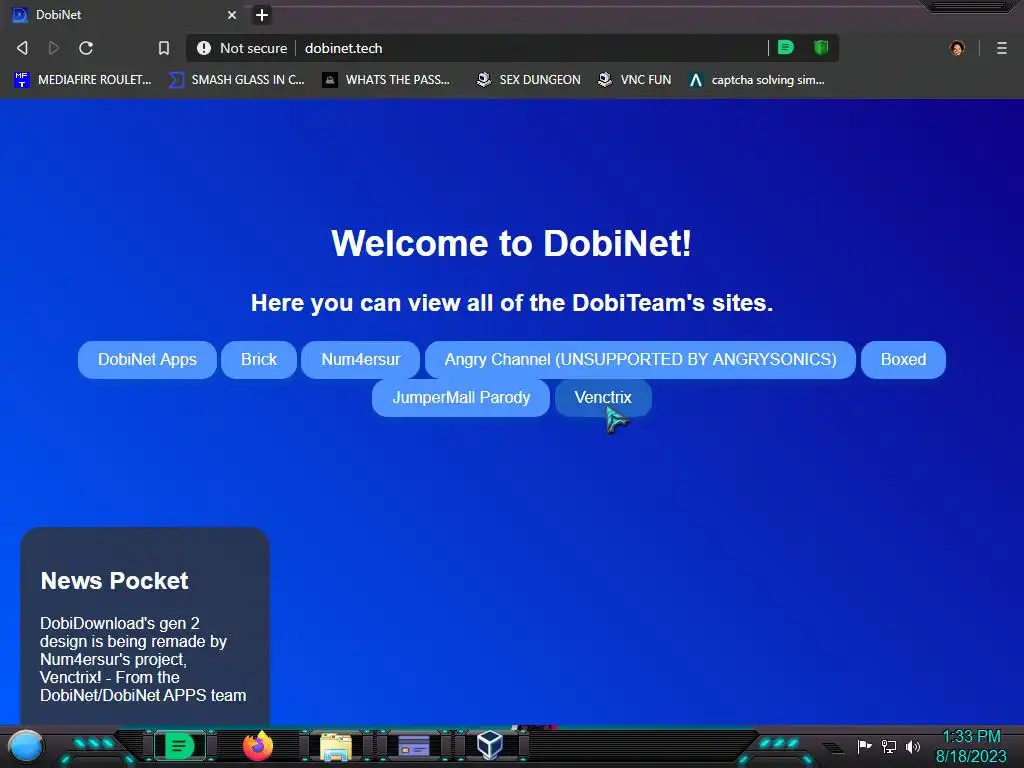Open the network tray icon
1024x768 pixels.
point(889,746)
